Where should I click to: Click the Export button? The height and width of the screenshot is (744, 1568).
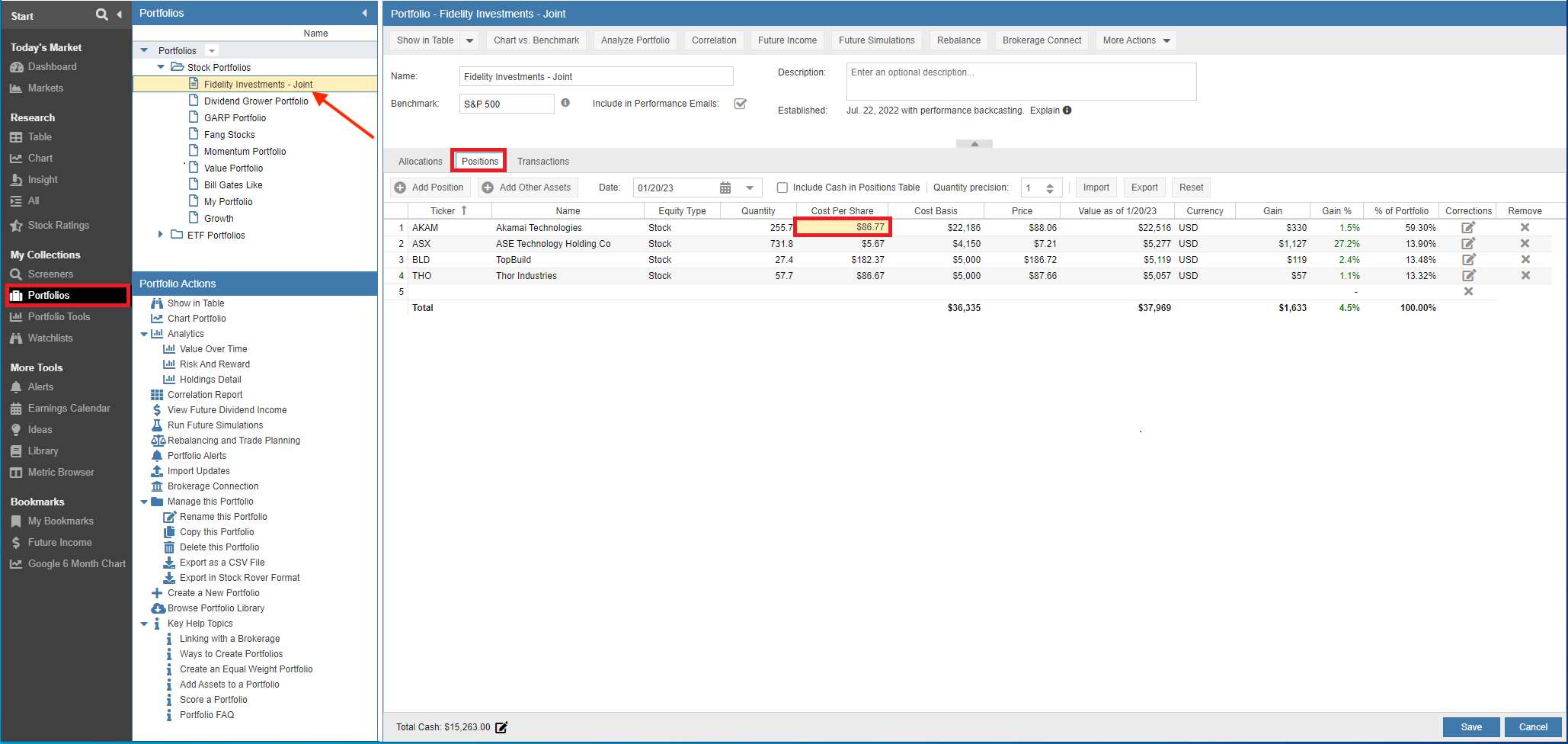1144,188
